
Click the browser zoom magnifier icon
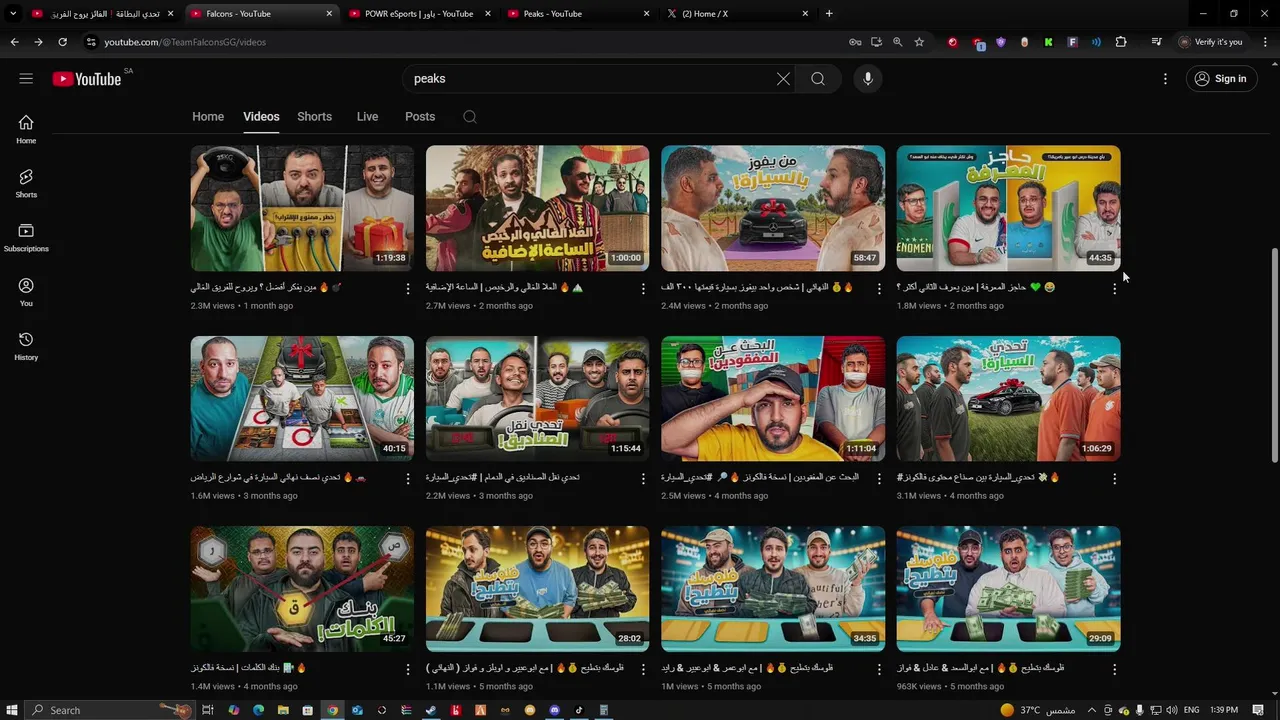[897, 42]
